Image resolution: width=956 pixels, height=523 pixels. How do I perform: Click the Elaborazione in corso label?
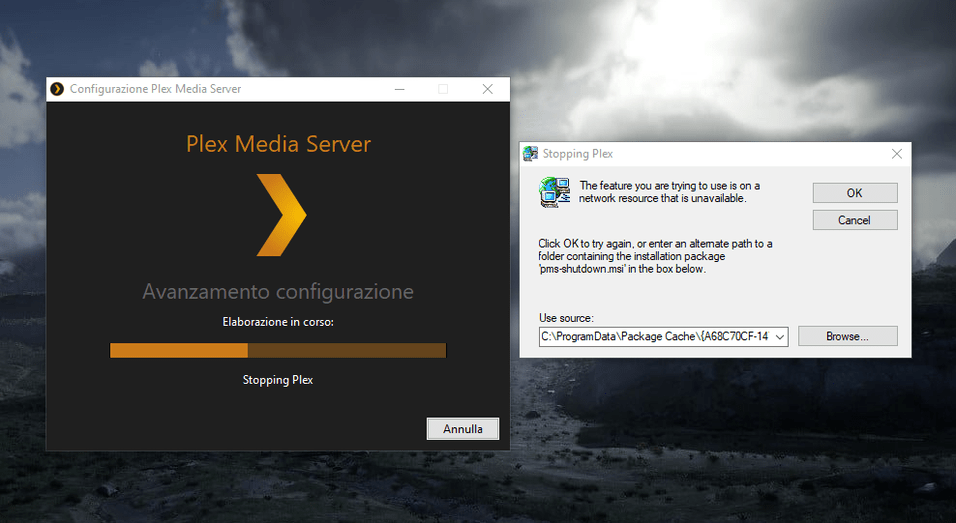coord(278,322)
